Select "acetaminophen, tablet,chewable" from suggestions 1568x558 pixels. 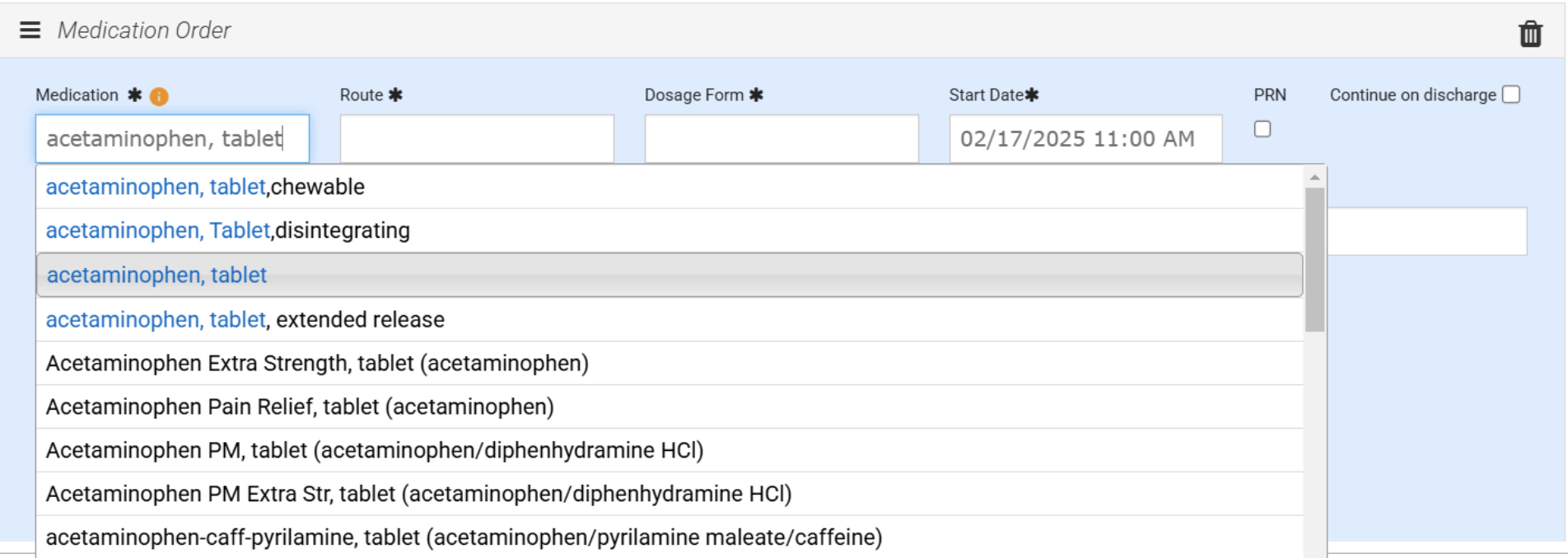coord(205,187)
